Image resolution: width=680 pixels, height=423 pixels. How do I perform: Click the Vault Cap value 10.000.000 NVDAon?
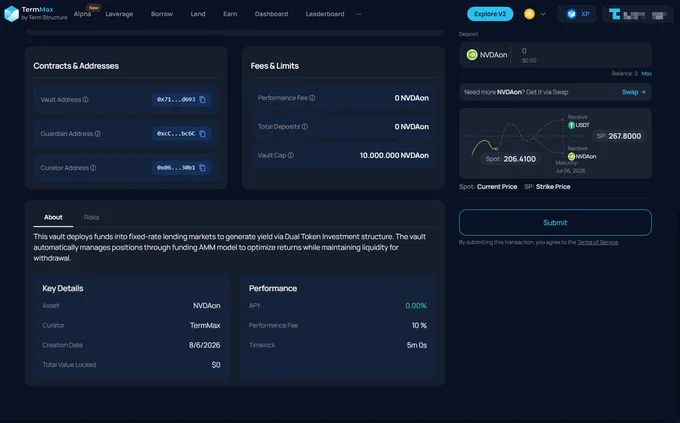[x=394, y=155]
